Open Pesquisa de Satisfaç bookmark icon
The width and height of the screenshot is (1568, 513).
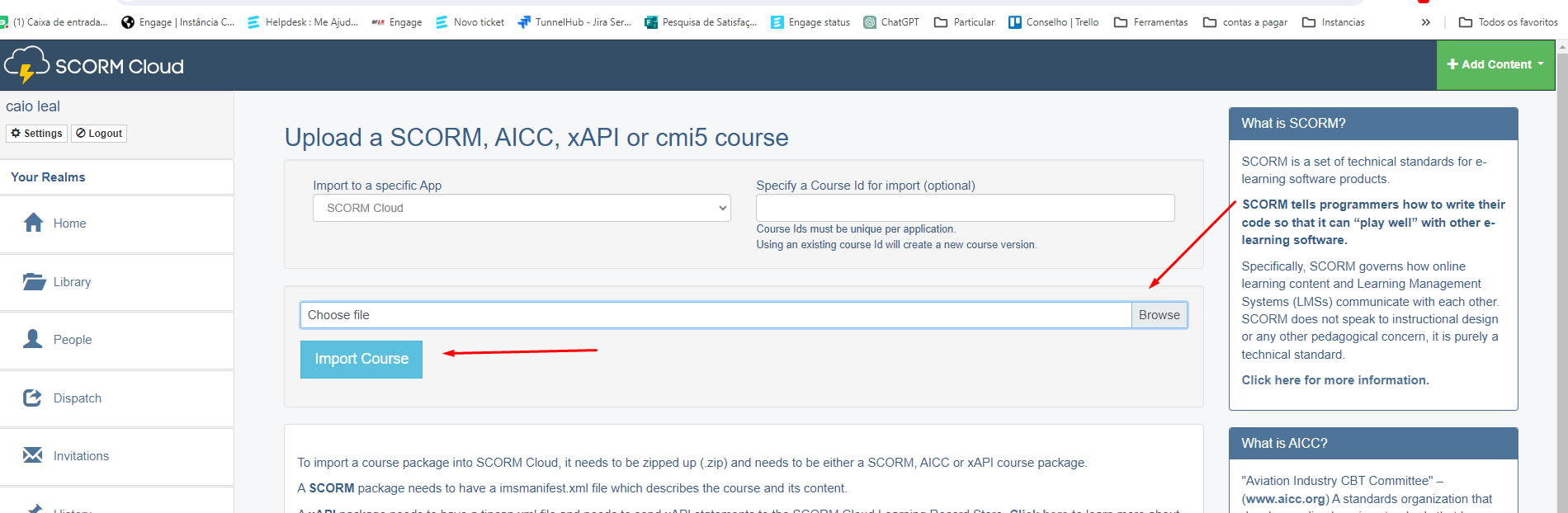pyautogui.click(x=651, y=22)
